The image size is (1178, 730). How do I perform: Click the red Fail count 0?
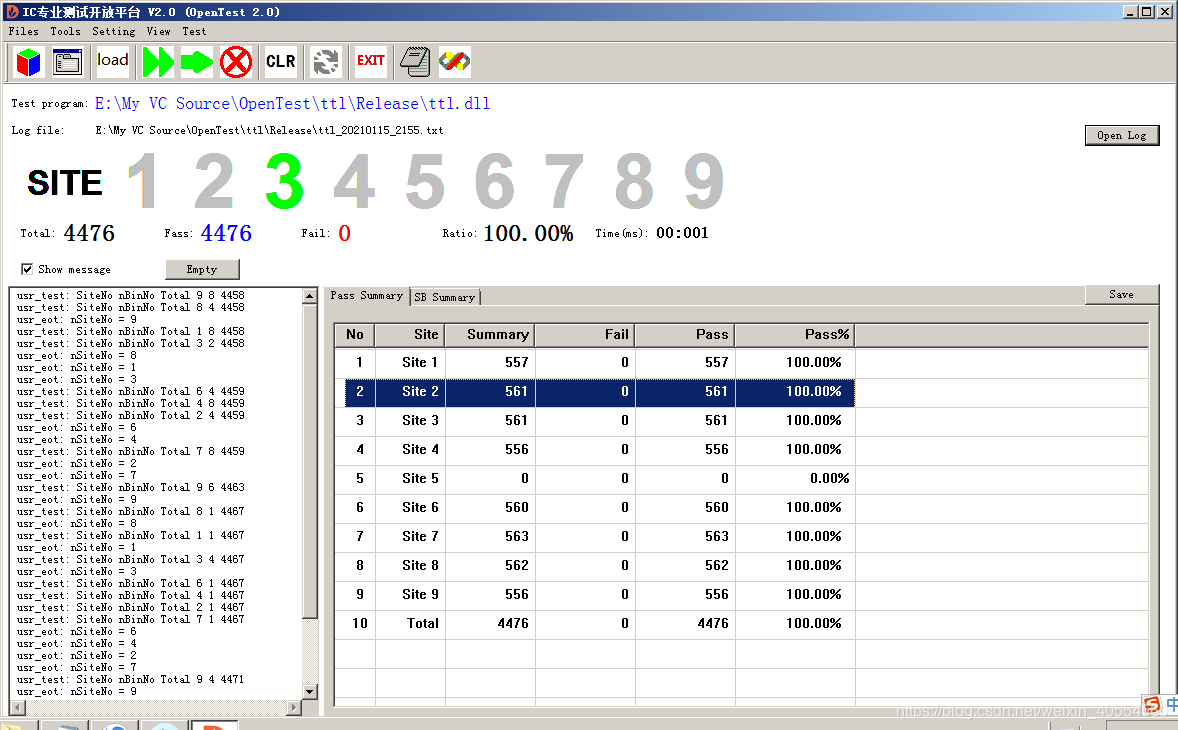(344, 234)
